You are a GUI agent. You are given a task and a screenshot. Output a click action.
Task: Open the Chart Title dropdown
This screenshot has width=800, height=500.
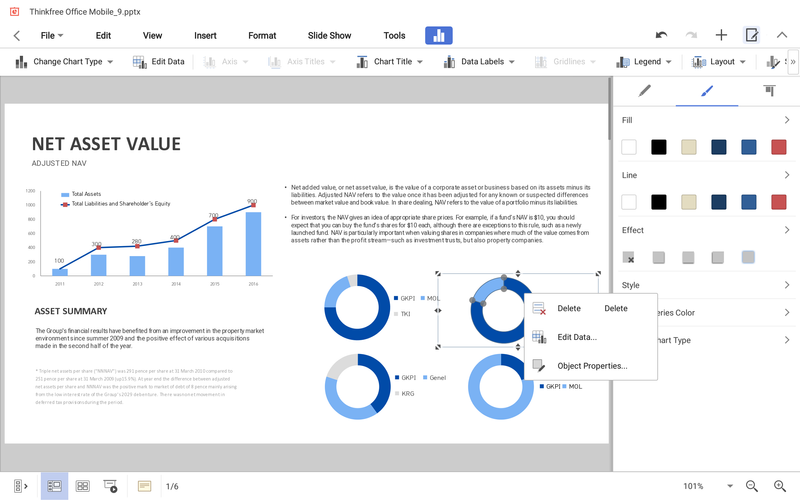pos(390,62)
